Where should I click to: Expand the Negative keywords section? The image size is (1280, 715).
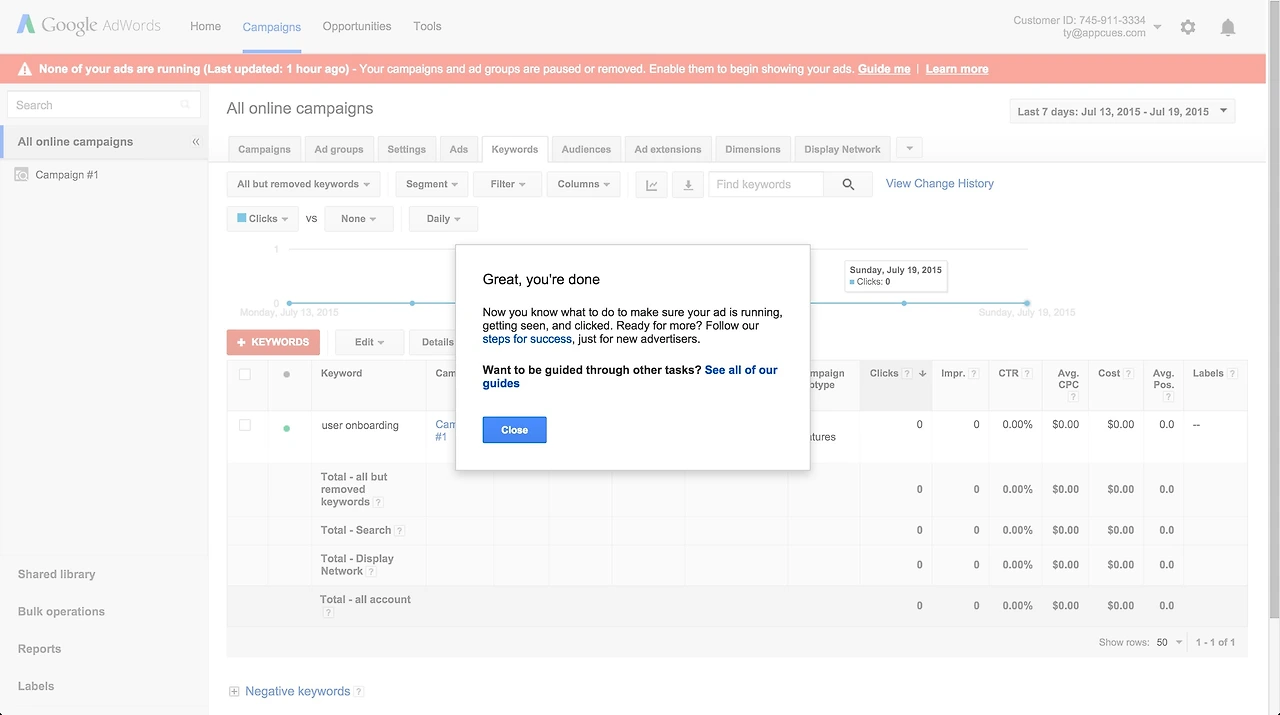[x=234, y=691]
